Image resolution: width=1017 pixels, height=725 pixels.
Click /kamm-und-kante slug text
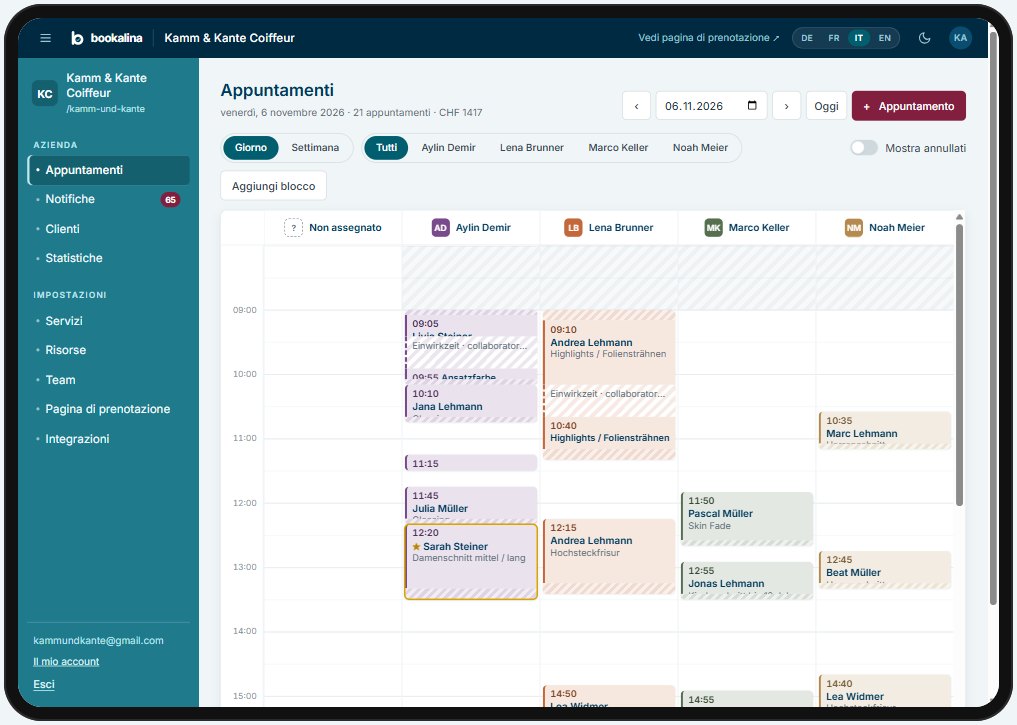click(x=105, y=109)
